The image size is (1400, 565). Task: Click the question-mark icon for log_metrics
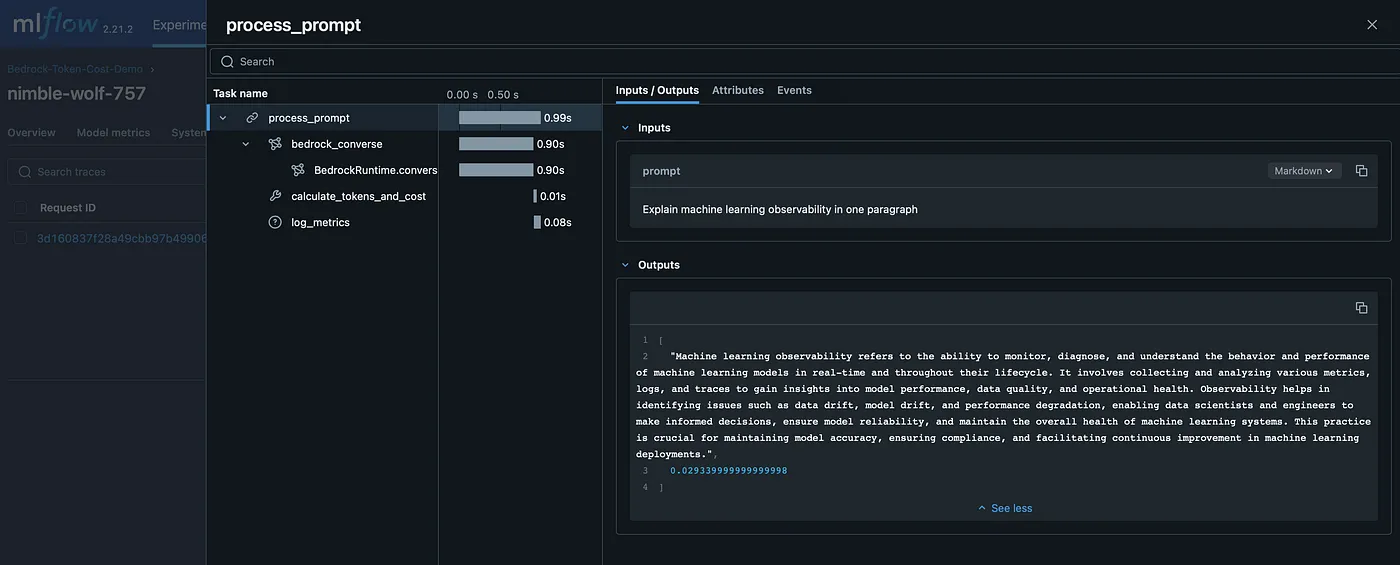click(275, 222)
